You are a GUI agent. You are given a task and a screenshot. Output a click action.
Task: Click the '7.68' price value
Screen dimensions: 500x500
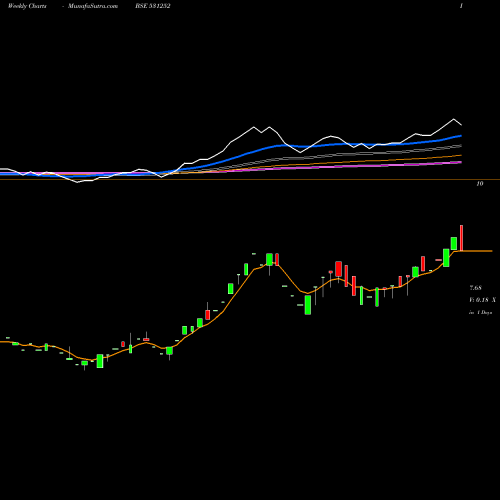pyautogui.click(x=476, y=287)
